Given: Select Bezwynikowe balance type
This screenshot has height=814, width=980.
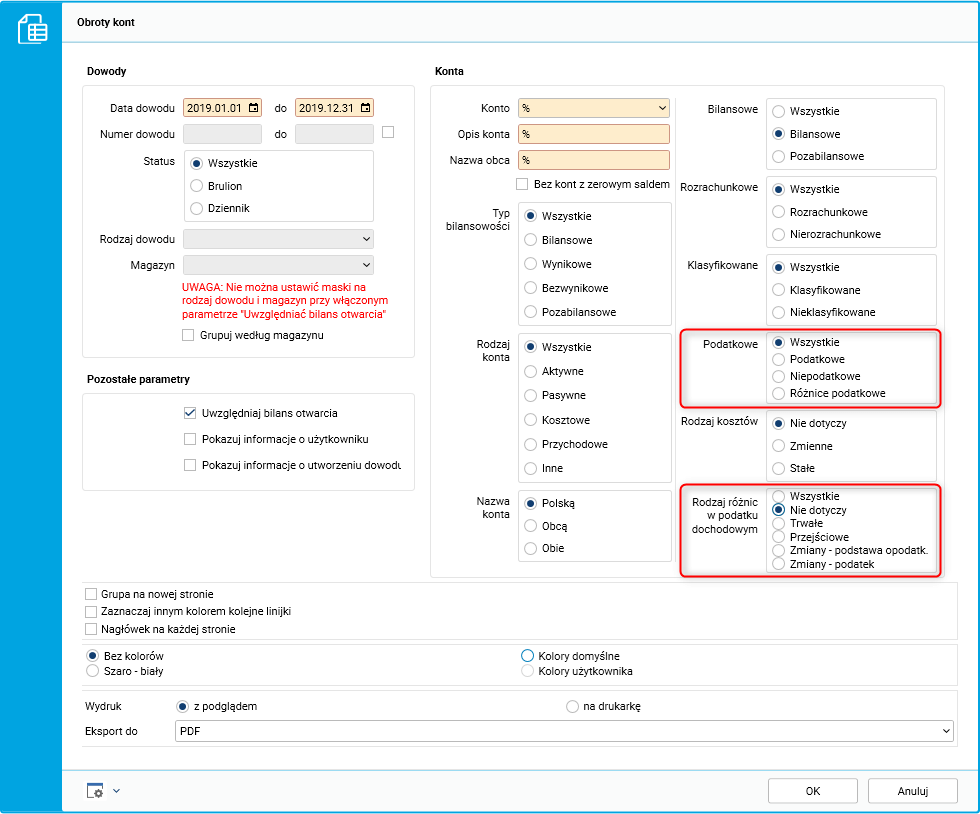Looking at the screenshot, I should coord(531,288).
